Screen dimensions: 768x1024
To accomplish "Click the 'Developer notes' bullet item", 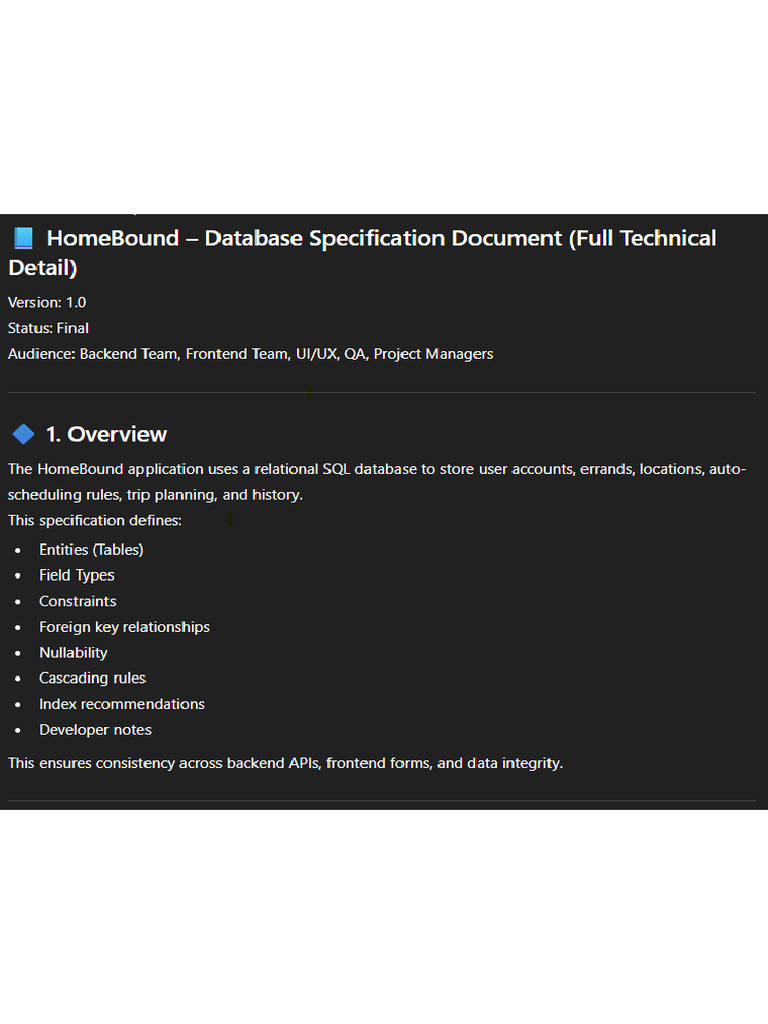I will click(x=95, y=729).
